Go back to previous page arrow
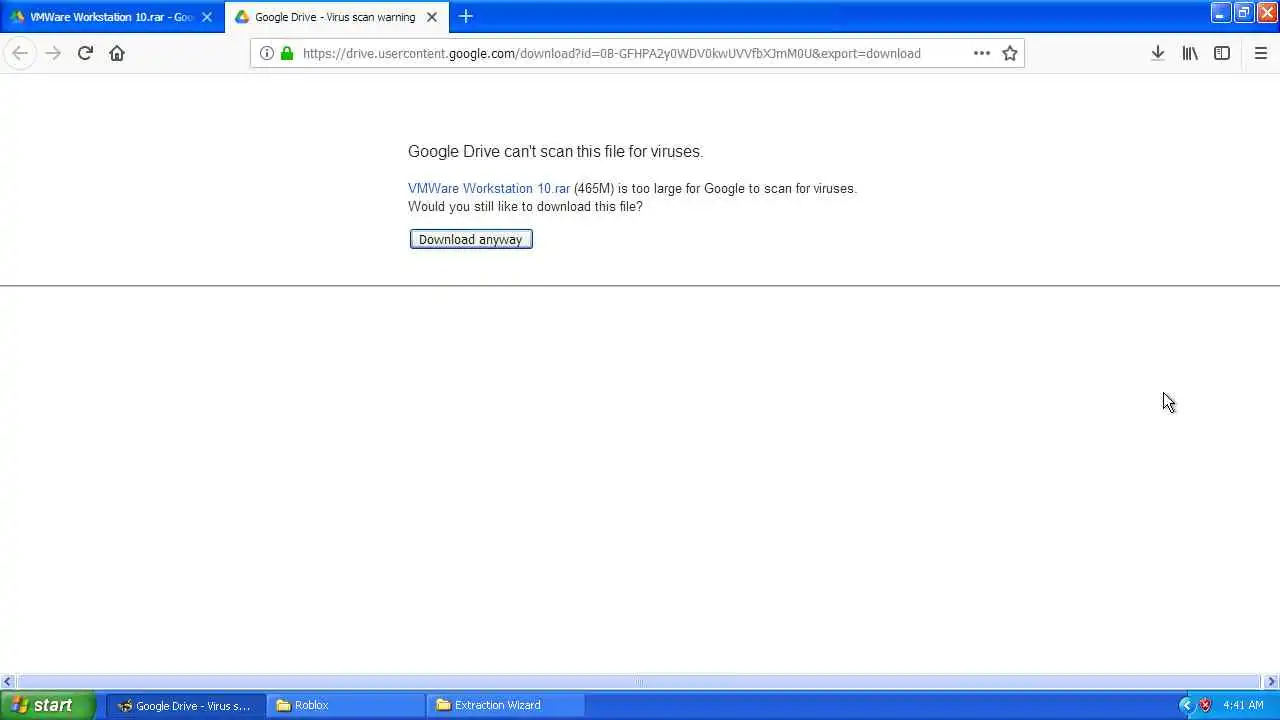1280x720 pixels. pos(20,53)
